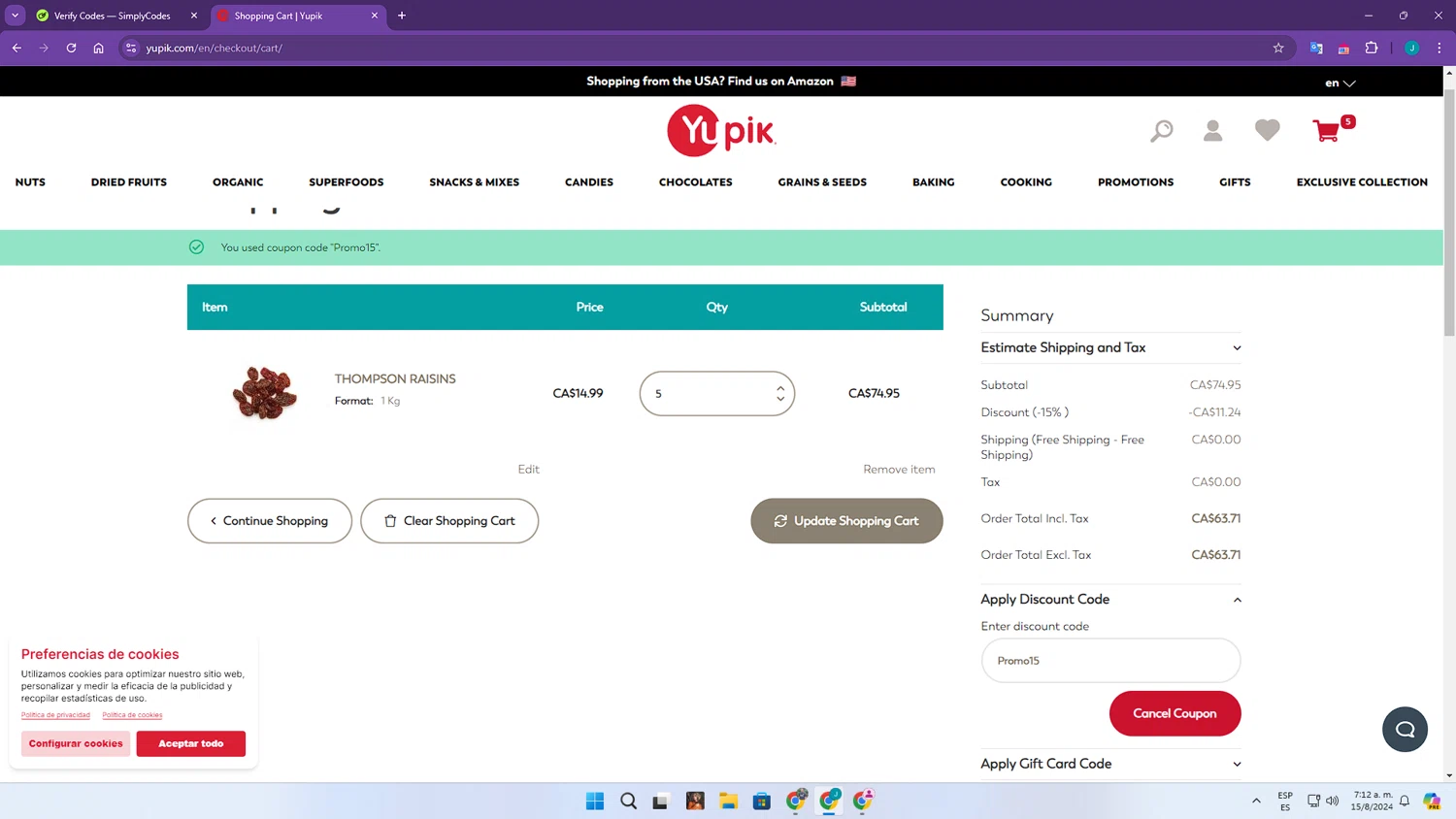This screenshot has width=1456, height=819.
Task: Click Configurar cookies button
Action: [76, 743]
